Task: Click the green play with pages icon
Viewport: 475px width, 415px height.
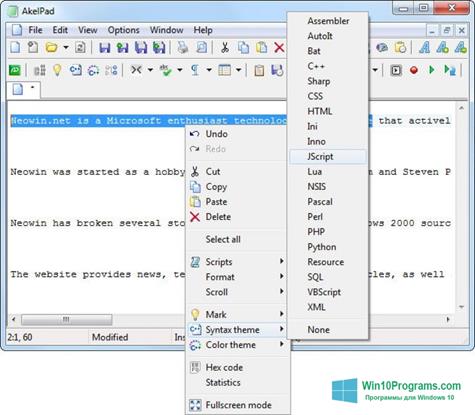Action: tap(450, 70)
